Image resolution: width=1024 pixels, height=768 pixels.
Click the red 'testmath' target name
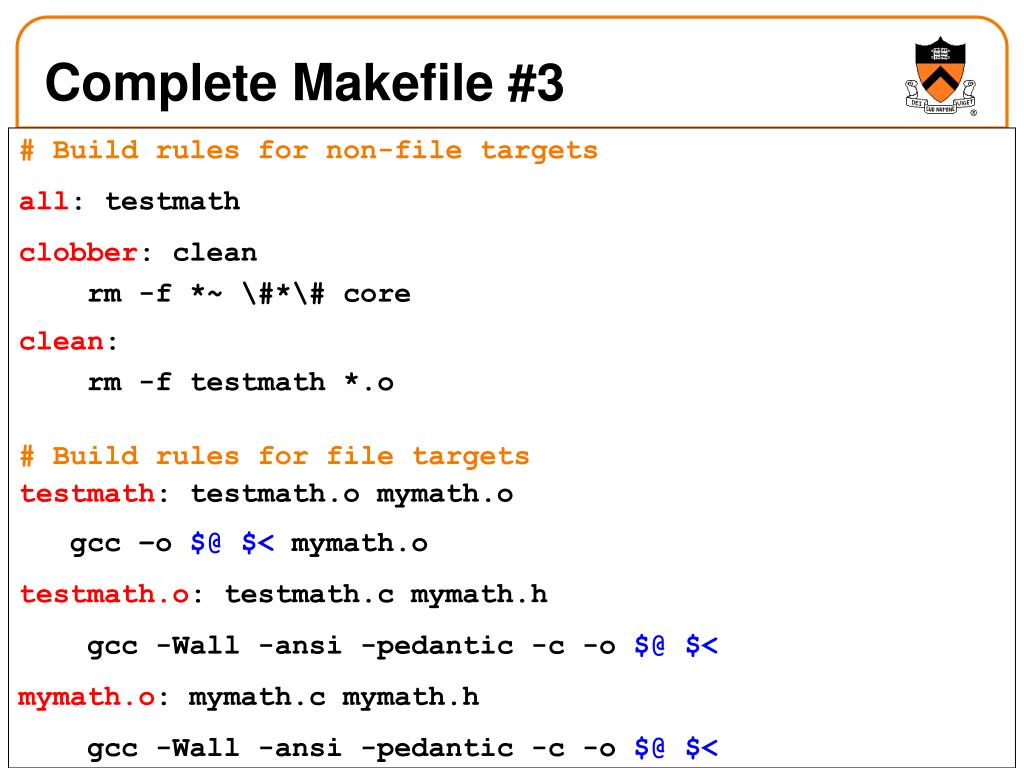click(x=88, y=494)
